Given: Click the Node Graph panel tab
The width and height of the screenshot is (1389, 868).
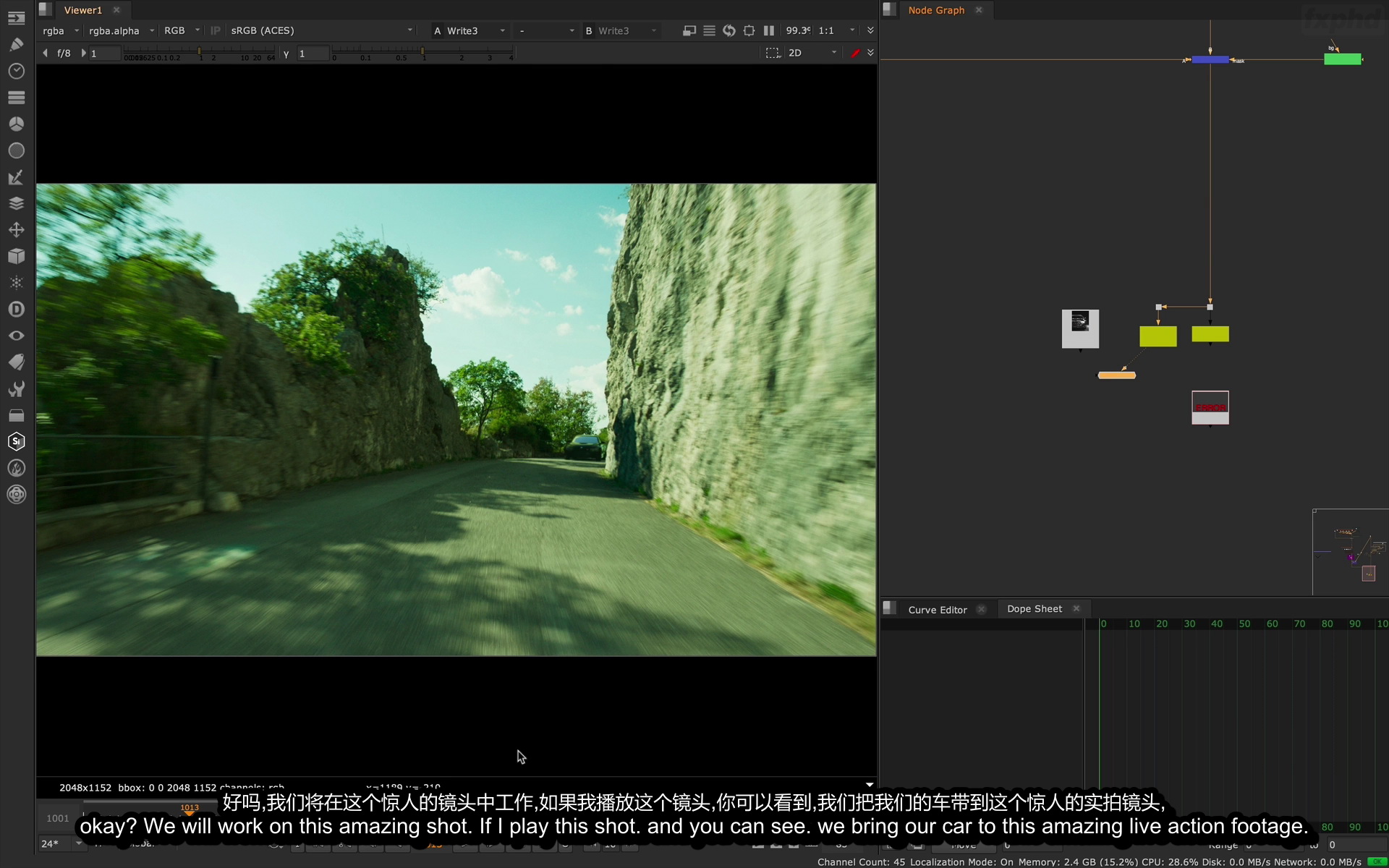Looking at the screenshot, I should (x=936, y=9).
